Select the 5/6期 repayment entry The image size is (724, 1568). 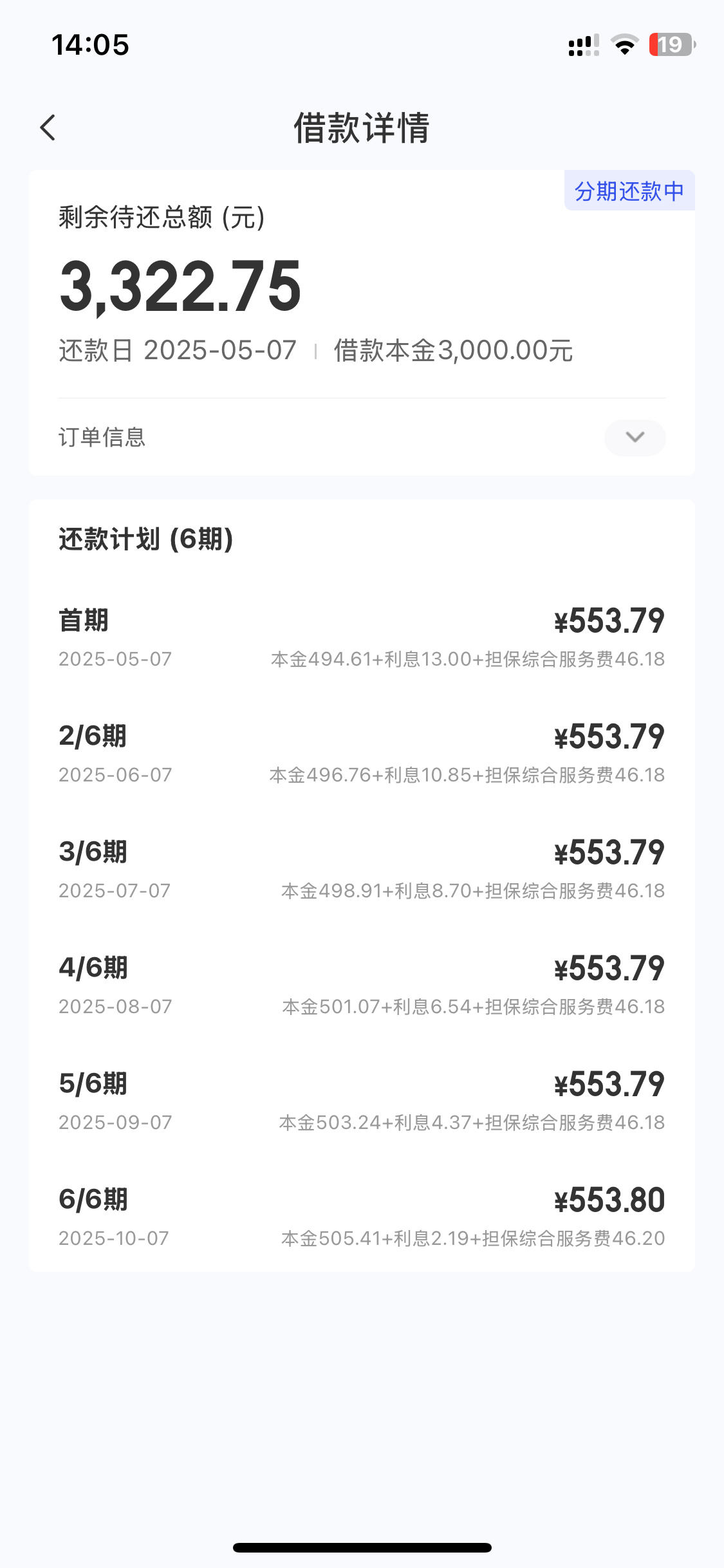pos(362,1101)
